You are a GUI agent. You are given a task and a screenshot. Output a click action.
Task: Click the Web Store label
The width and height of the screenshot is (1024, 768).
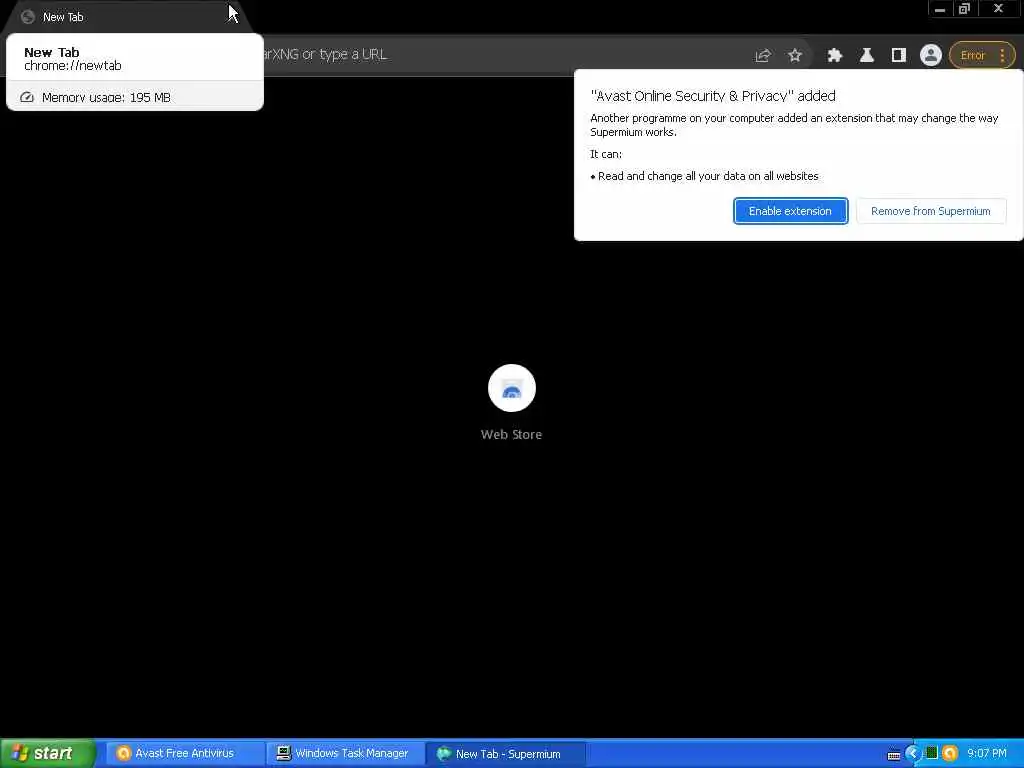[x=511, y=434]
